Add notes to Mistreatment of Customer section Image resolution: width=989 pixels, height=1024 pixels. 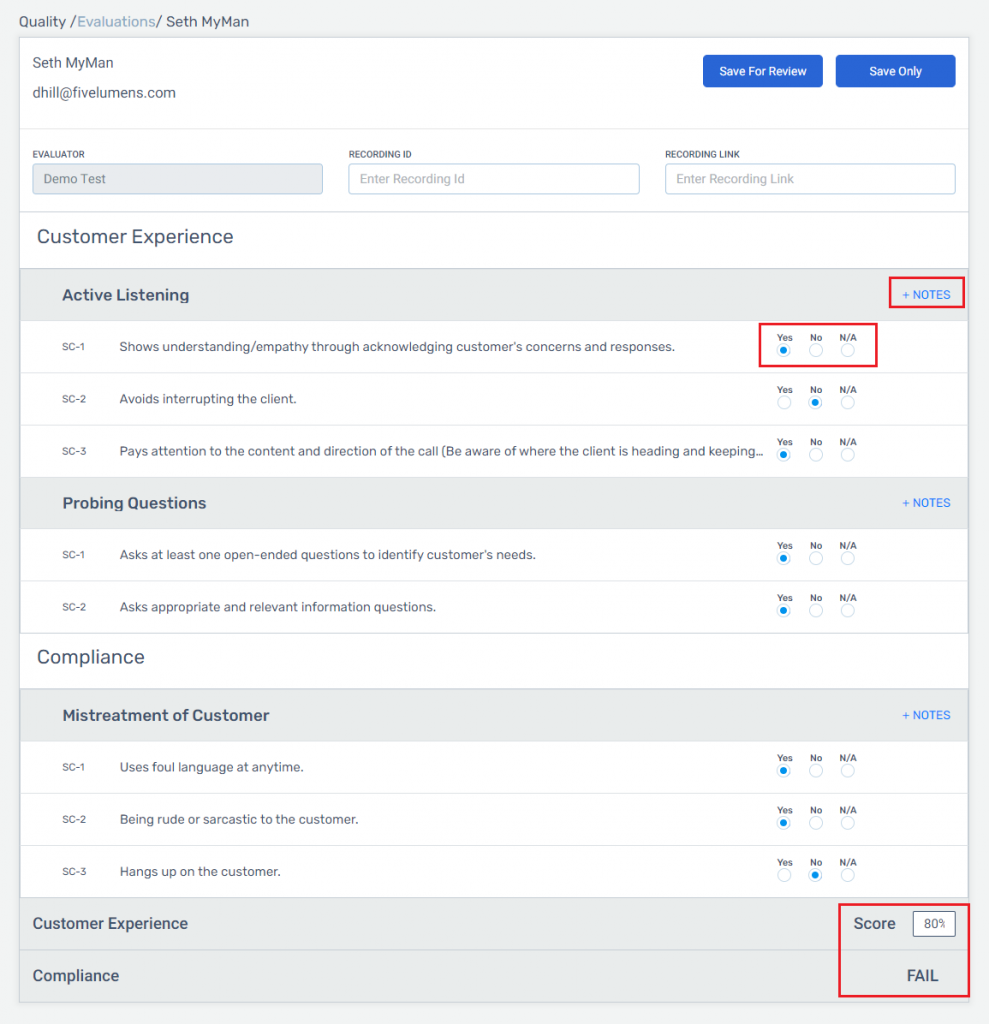click(x=926, y=715)
